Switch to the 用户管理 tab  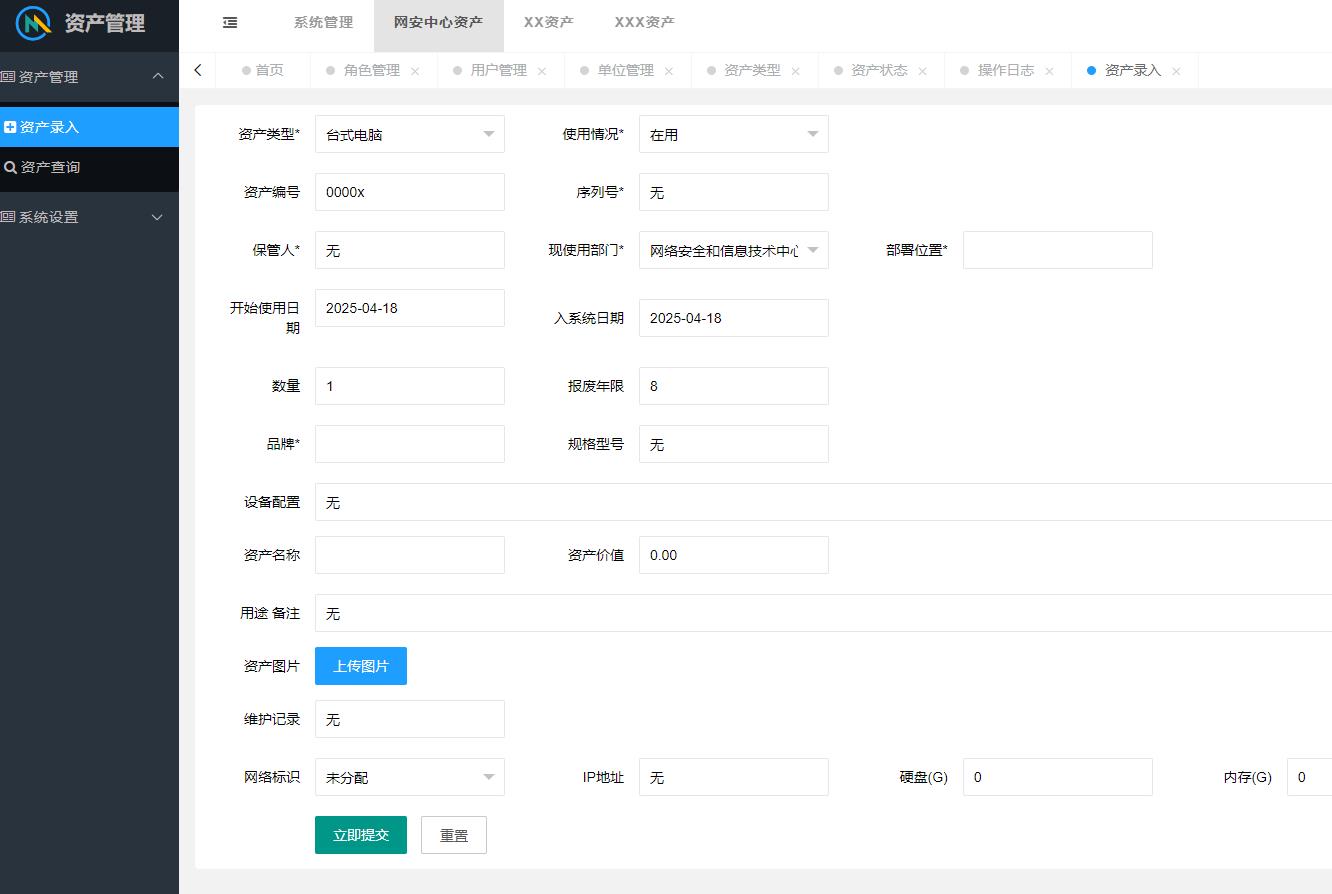499,70
